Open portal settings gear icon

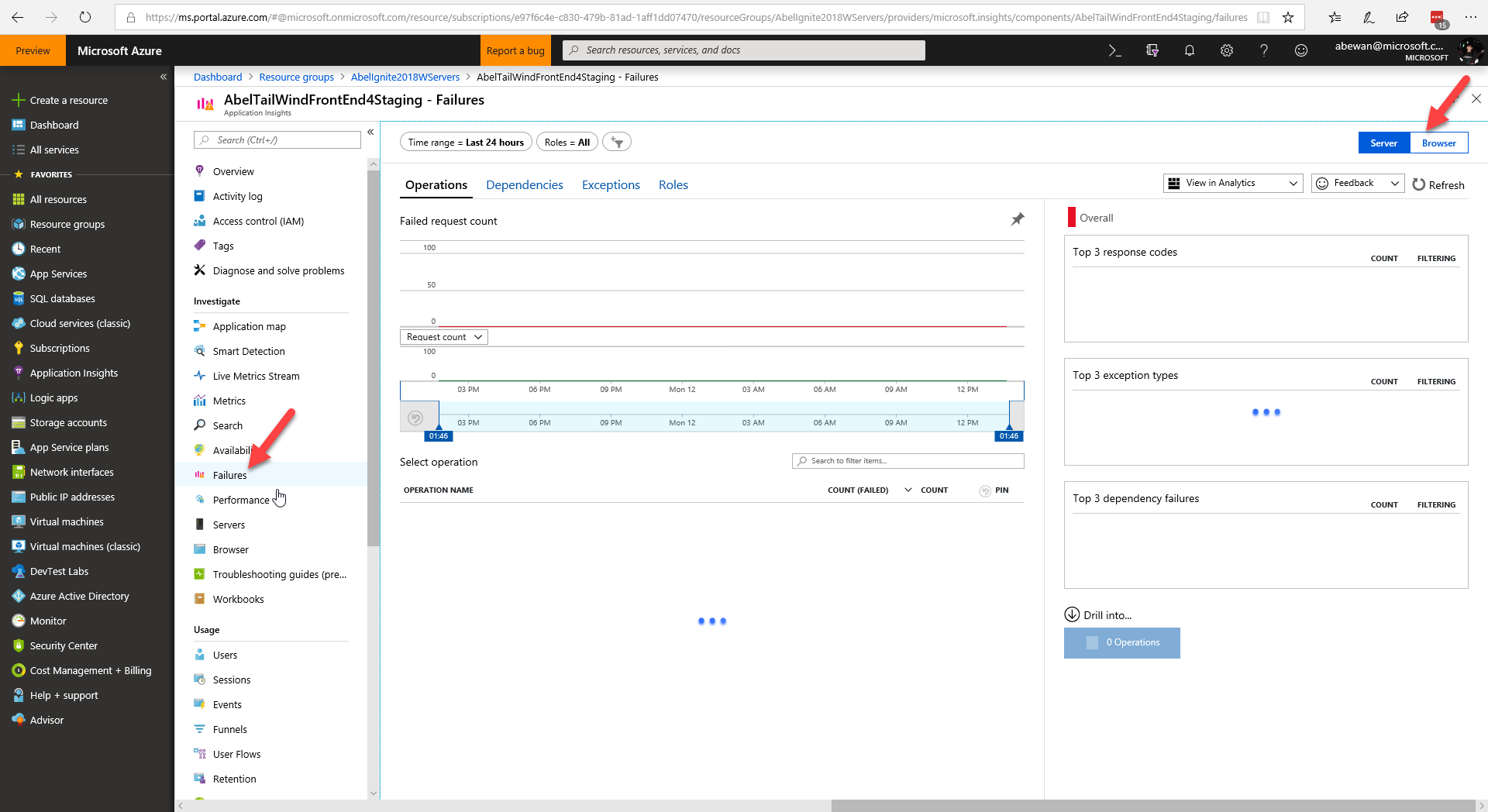pyautogui.click(x=1227, y=50)
